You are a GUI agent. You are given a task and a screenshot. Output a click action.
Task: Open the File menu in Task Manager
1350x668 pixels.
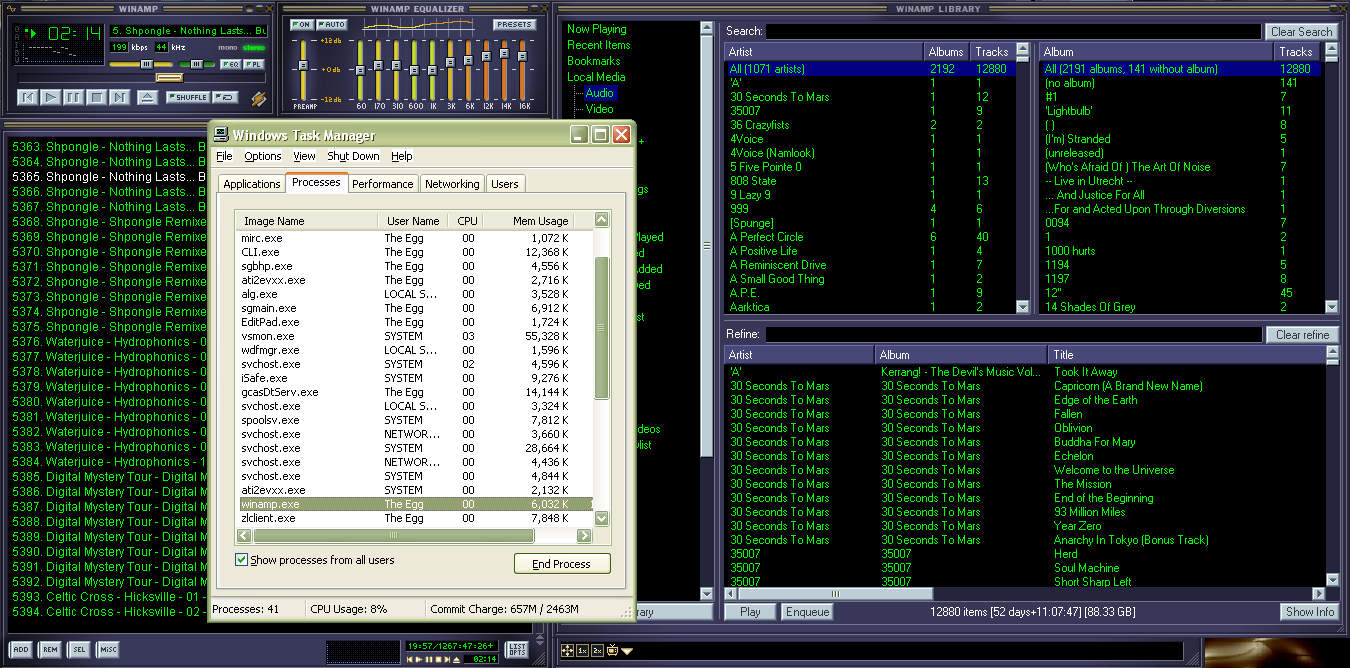[224, 156]
